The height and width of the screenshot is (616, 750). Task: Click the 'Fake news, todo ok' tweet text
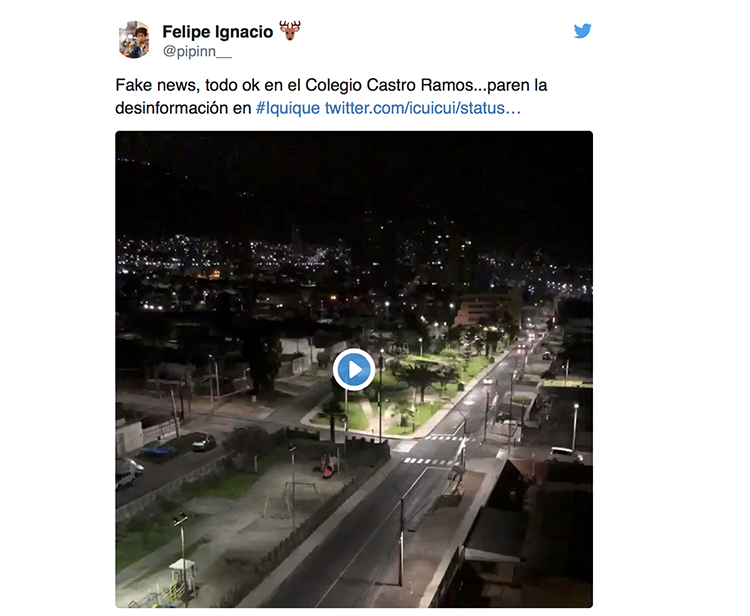click(331, 97)
